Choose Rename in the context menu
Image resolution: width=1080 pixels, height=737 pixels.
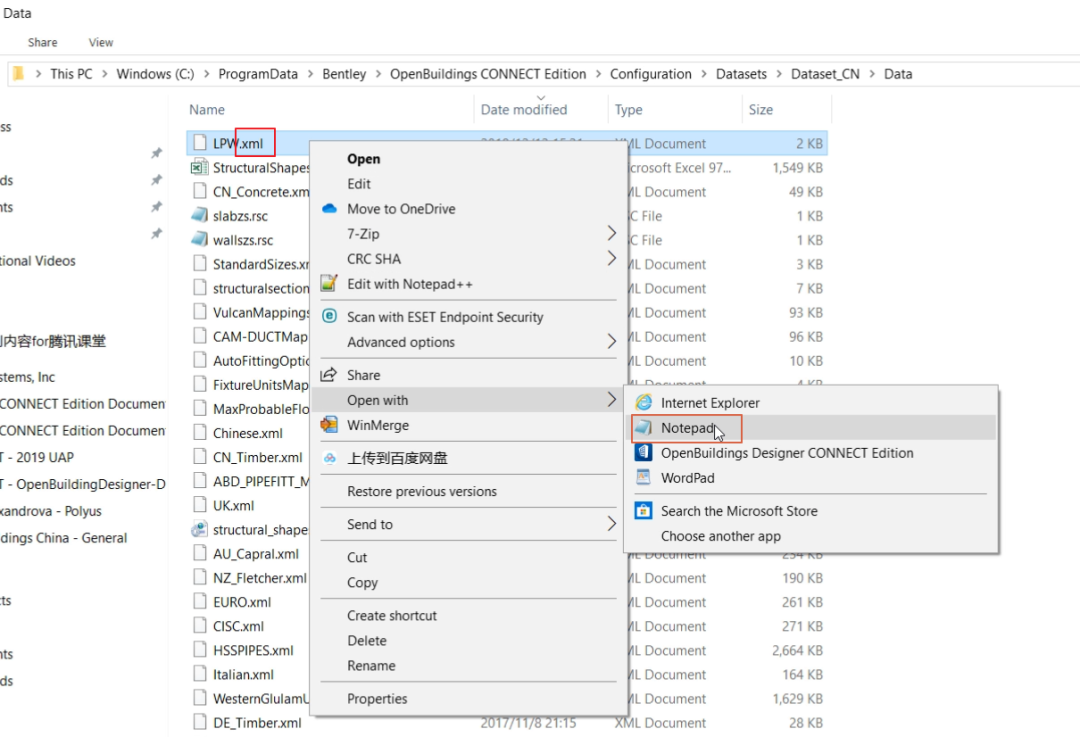pyautogui.click(x=371, y=665)
